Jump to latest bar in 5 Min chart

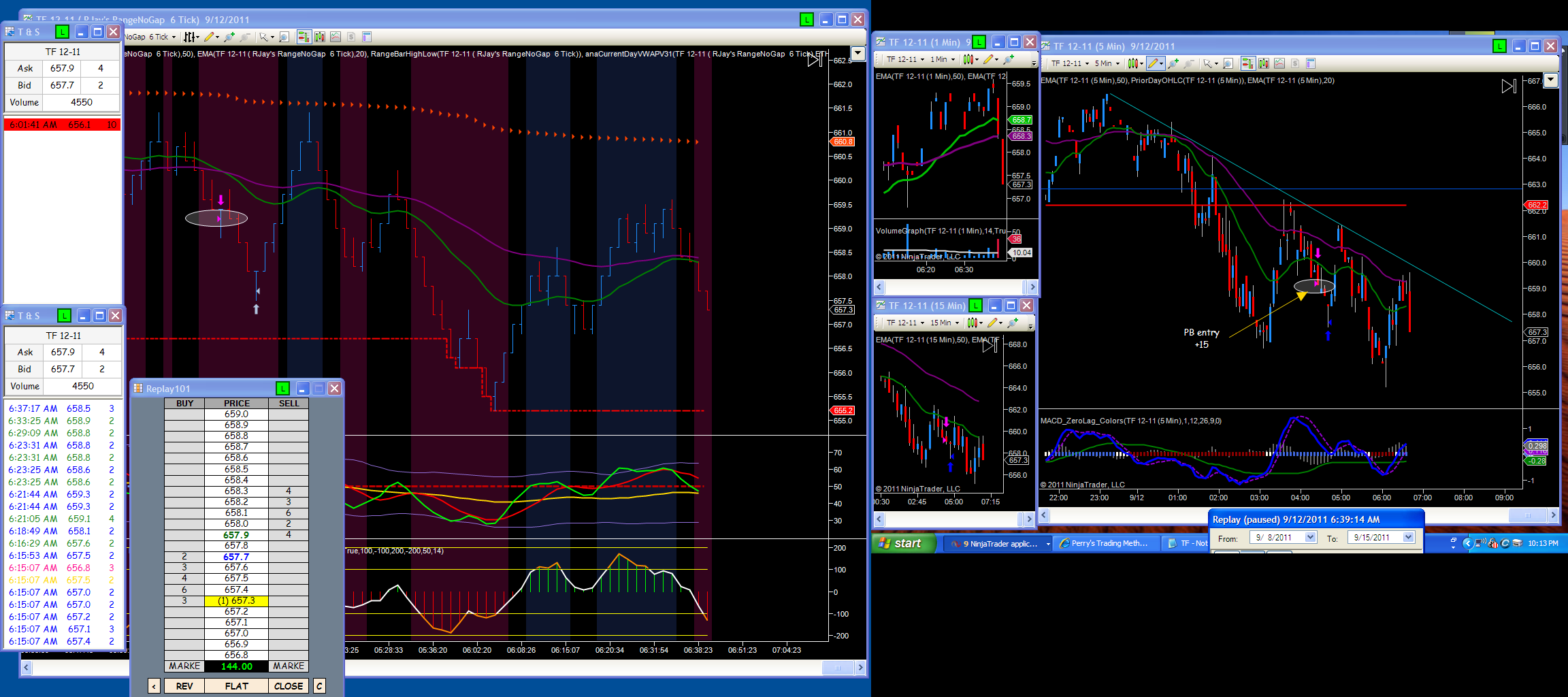click(x=1509, y=86)
